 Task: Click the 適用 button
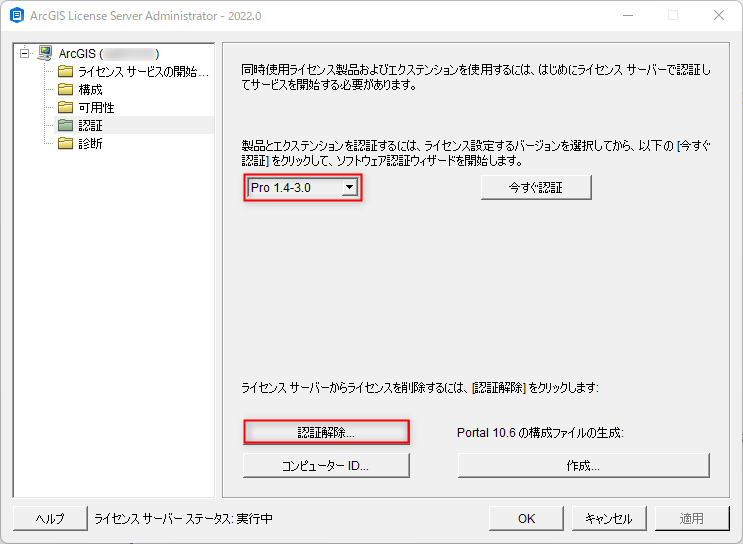[692, 518]
